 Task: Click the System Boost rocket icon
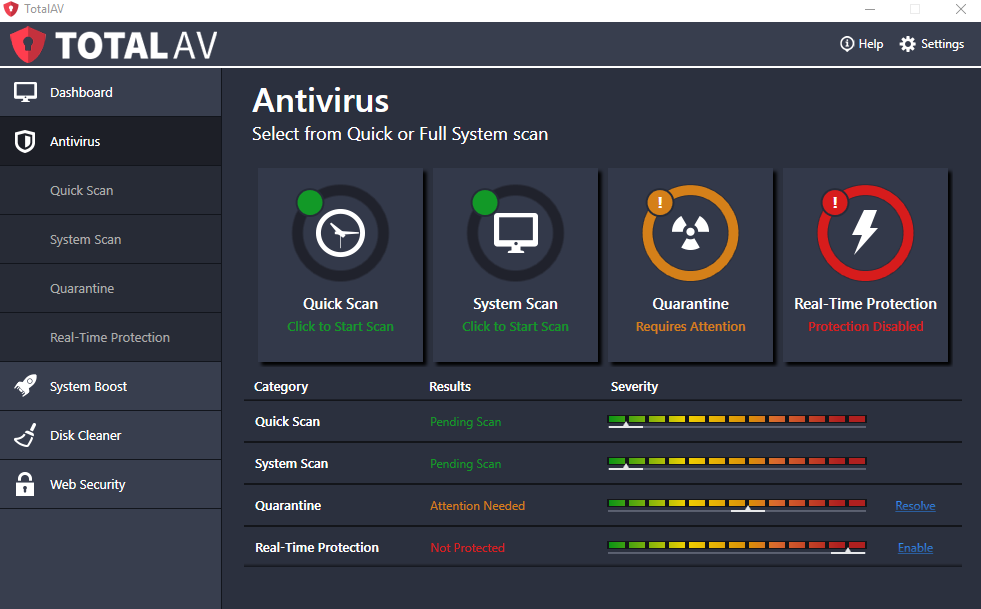[x=25, y=386]
